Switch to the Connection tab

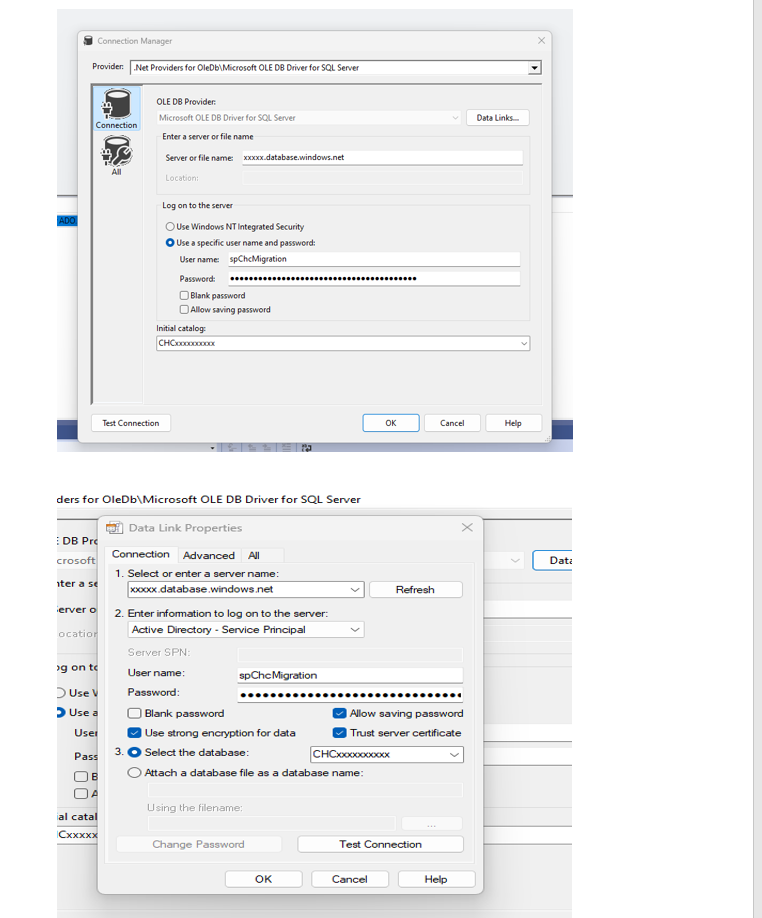pos(141,554)
